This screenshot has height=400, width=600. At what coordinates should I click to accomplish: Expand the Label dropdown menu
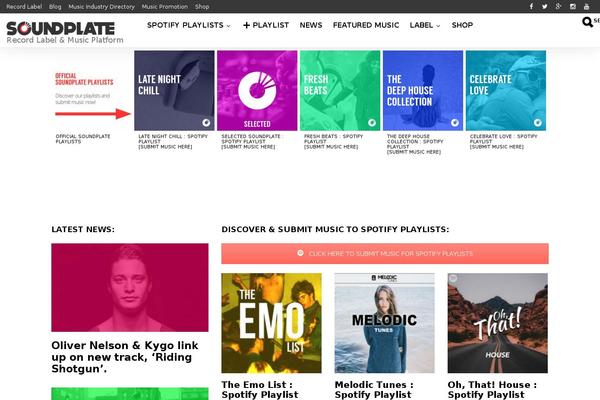coord(425,25)
